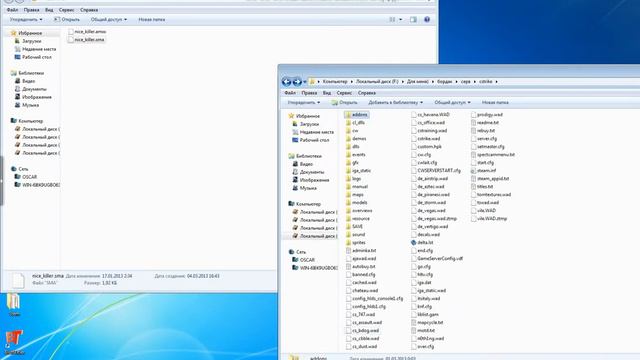Open Загрузки in back window sidebar
The height and width of the screenshot is (360, 640).
[x=28, y=41]
